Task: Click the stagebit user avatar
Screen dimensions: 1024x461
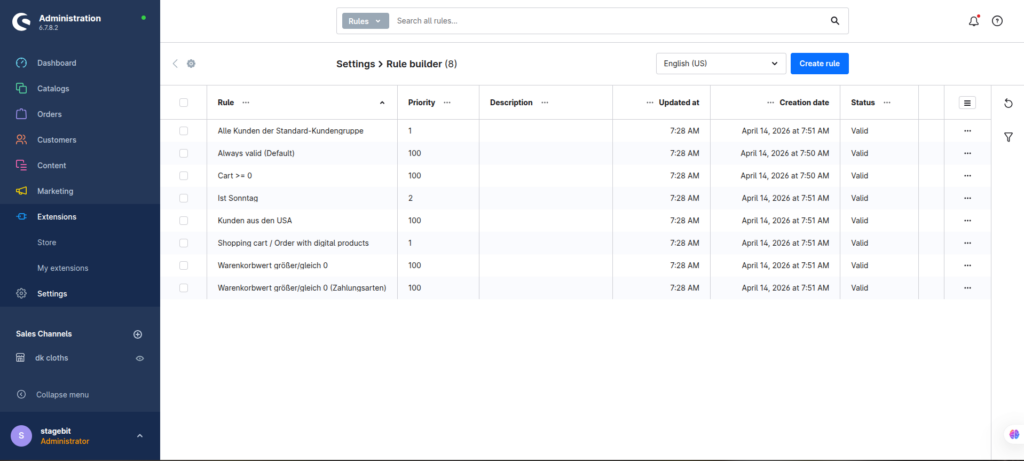Action: [x=22, y=436]
